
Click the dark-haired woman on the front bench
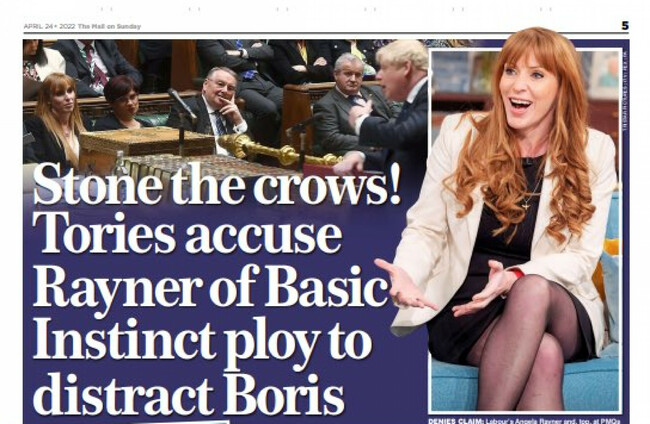(122, 103)
